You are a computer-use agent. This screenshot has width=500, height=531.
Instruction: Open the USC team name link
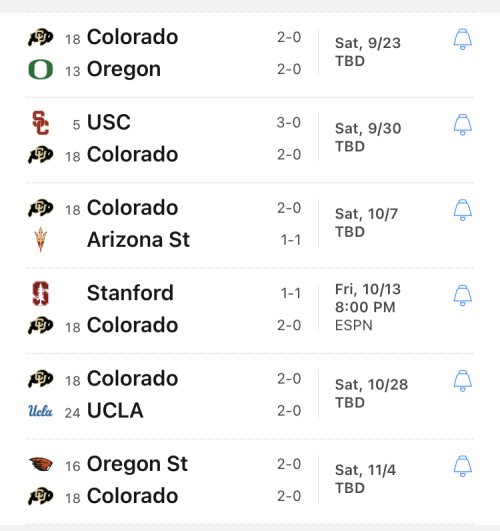click(x=109, y=122)
